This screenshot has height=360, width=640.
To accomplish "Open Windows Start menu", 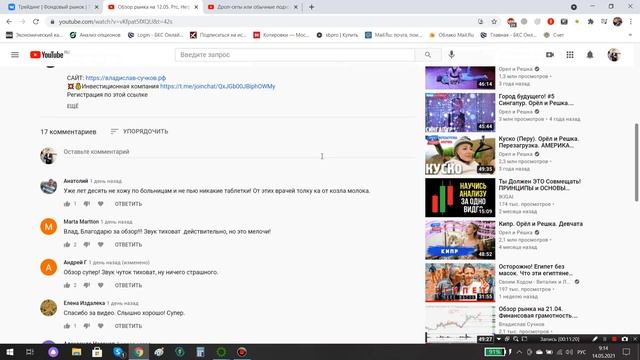I will coord(10,352).
